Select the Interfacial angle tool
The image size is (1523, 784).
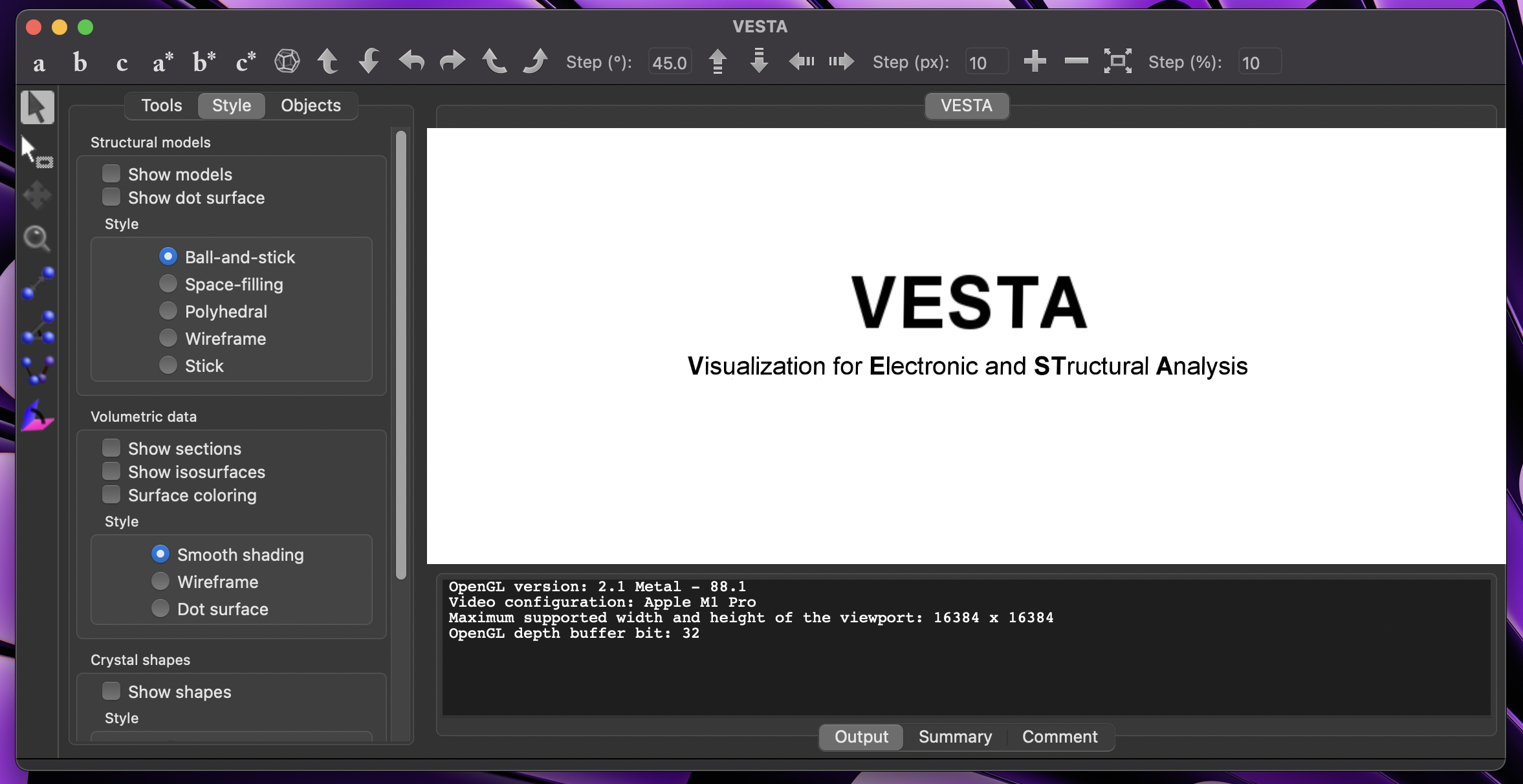38,415
